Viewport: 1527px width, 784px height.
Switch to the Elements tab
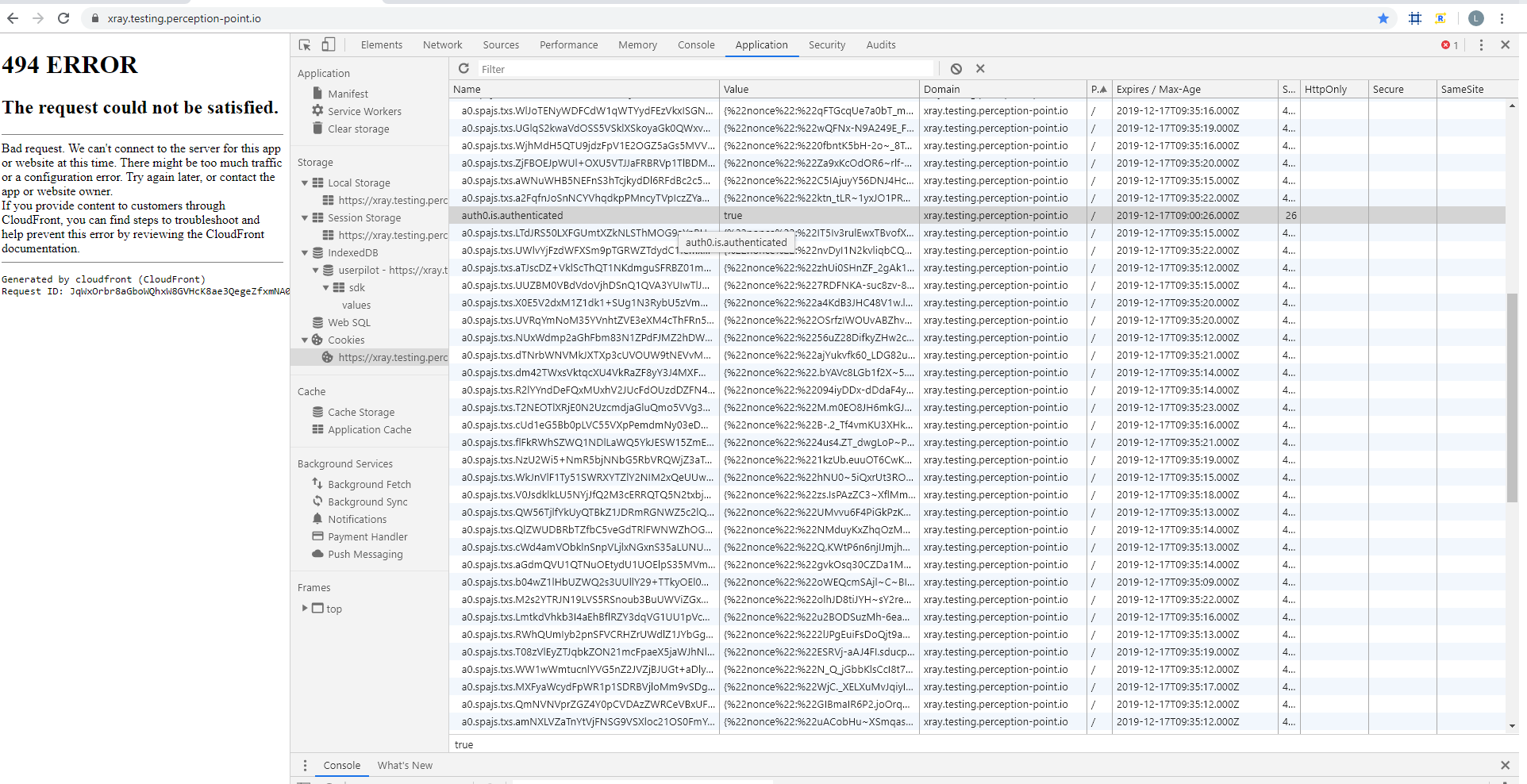coord(382,45)
